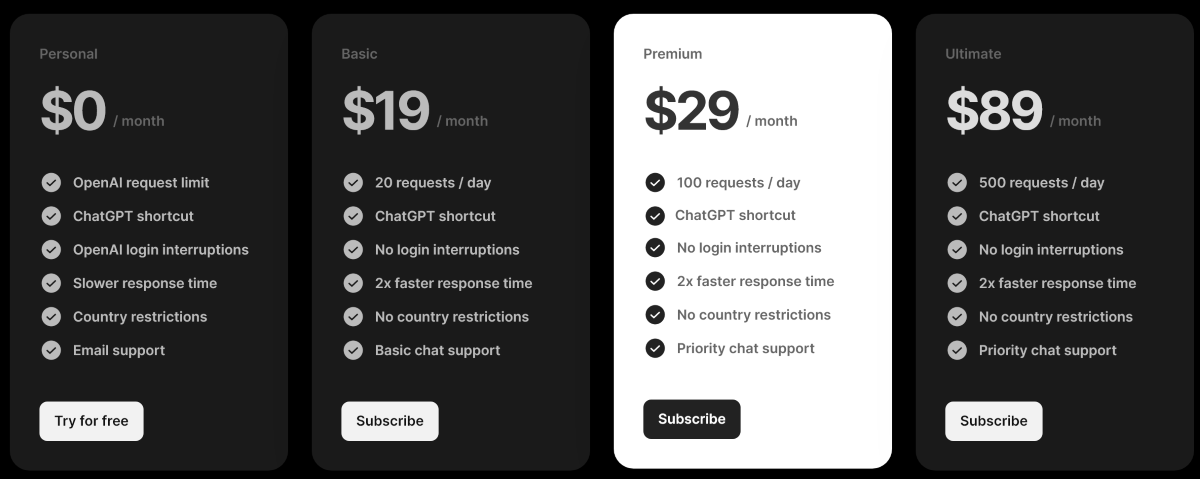Screen dimensions: 1200x479
Task: Click Personal plan checkmark beside Slower response time
Action: point(51,283)
